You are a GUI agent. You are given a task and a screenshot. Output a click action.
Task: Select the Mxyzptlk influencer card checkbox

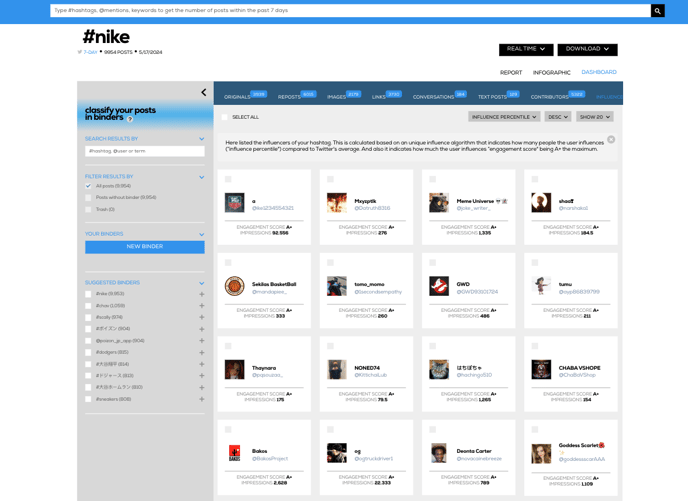click(330, 179)
